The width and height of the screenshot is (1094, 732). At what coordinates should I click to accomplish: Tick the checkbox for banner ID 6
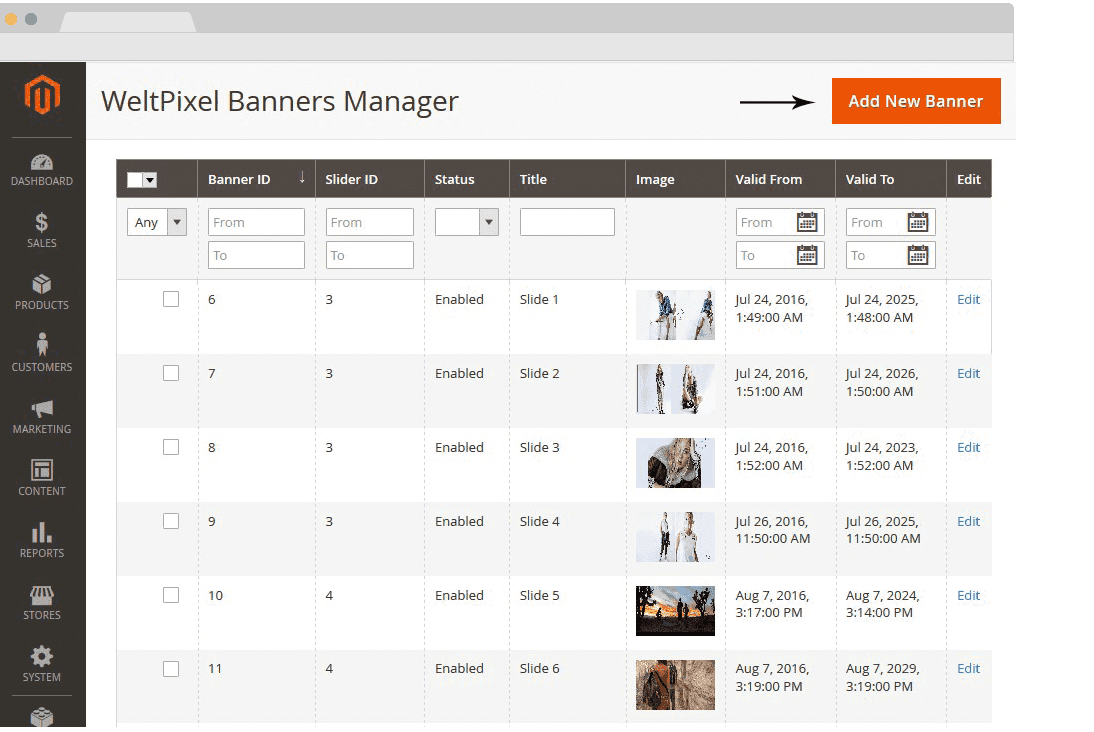[x=171, y=299]
